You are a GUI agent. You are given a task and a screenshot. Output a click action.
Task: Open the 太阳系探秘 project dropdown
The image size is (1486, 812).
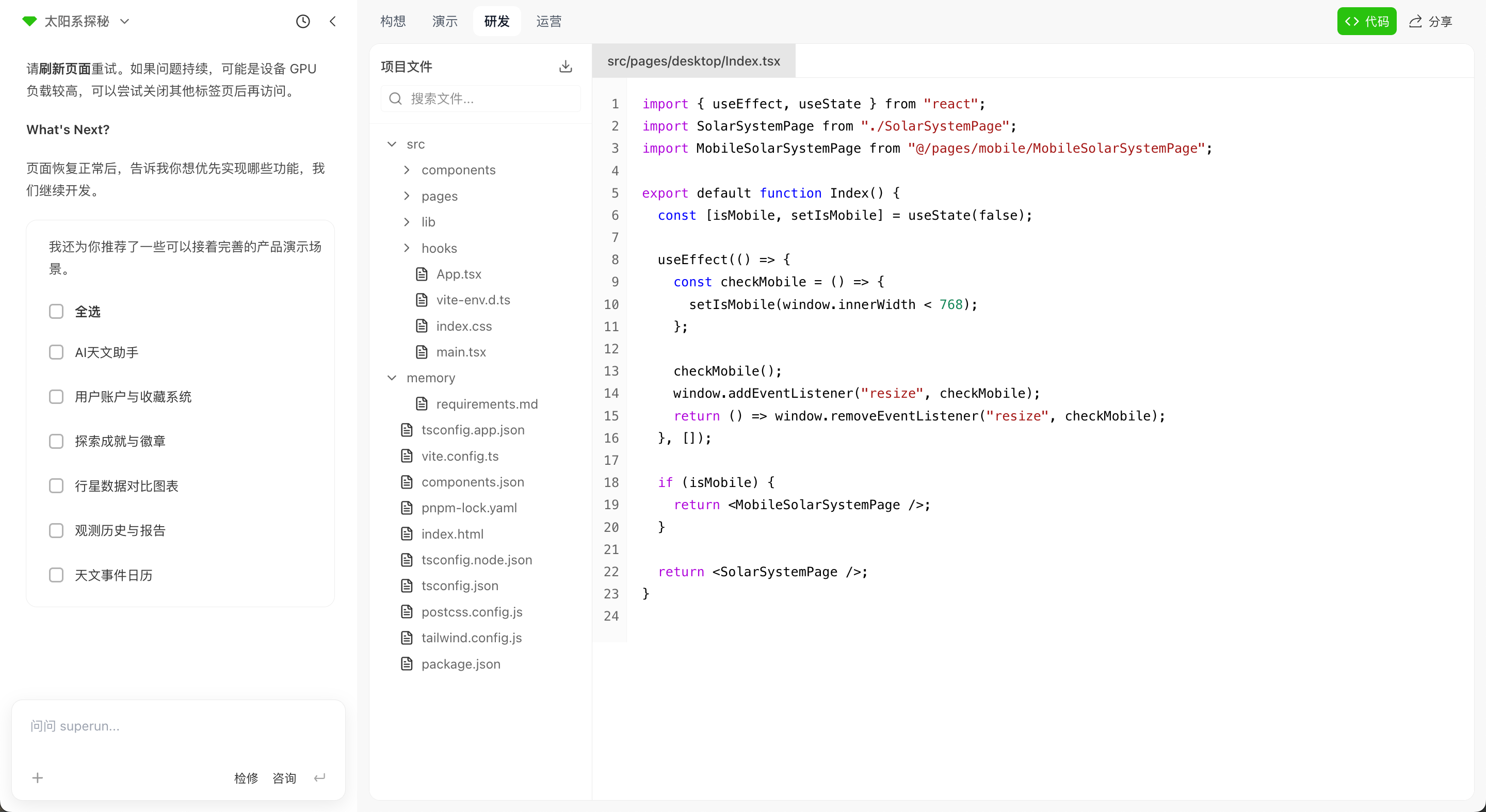124,21
